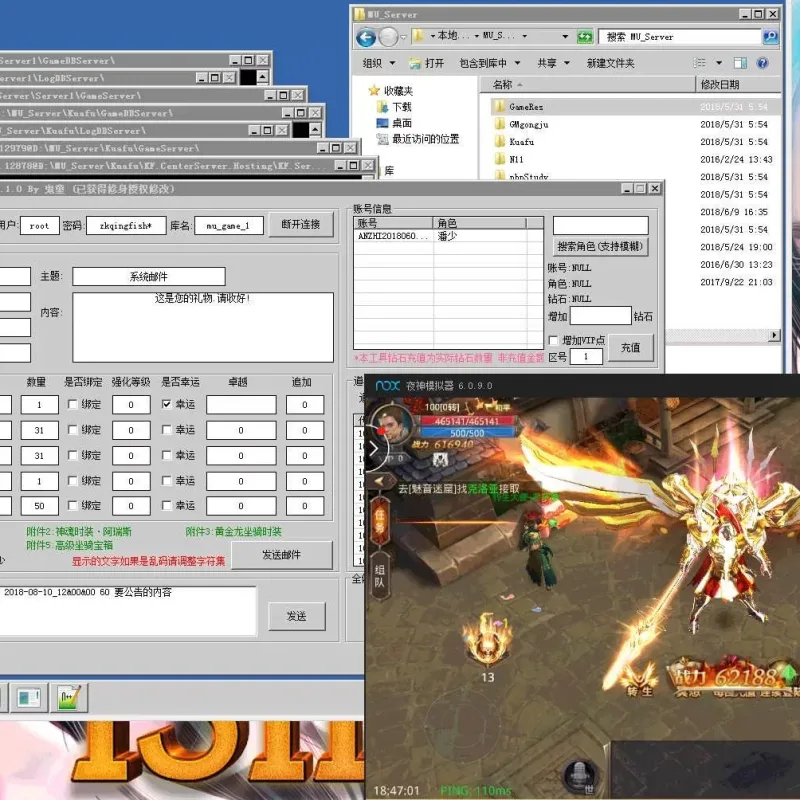Screen dimensions: 800x800
Task: Click the green chart taskbar icon
Action: (69, 697)
